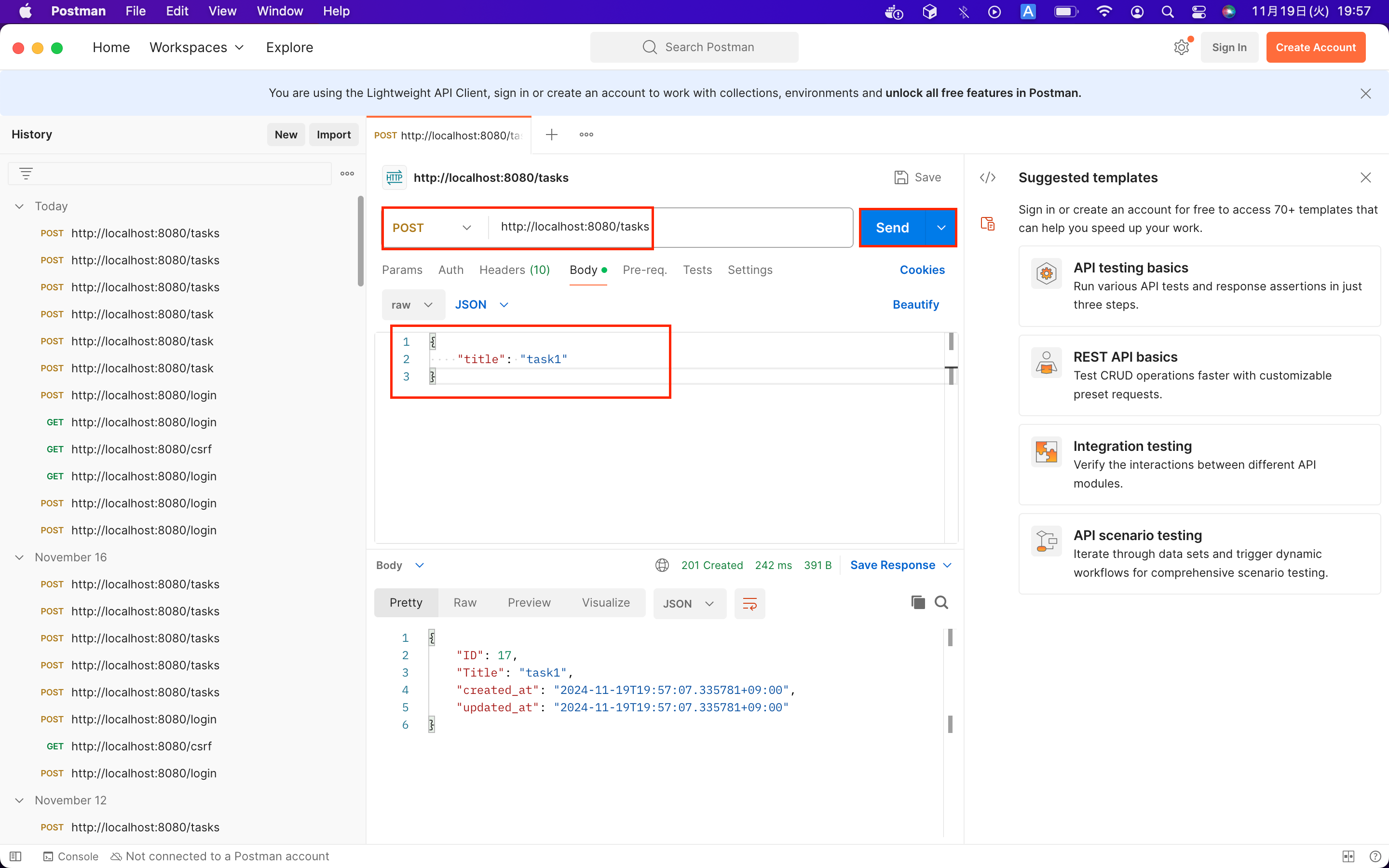This screenshot has width=1389, height=868.
Task: Click the history filter icon
Action: click(26, 174)
